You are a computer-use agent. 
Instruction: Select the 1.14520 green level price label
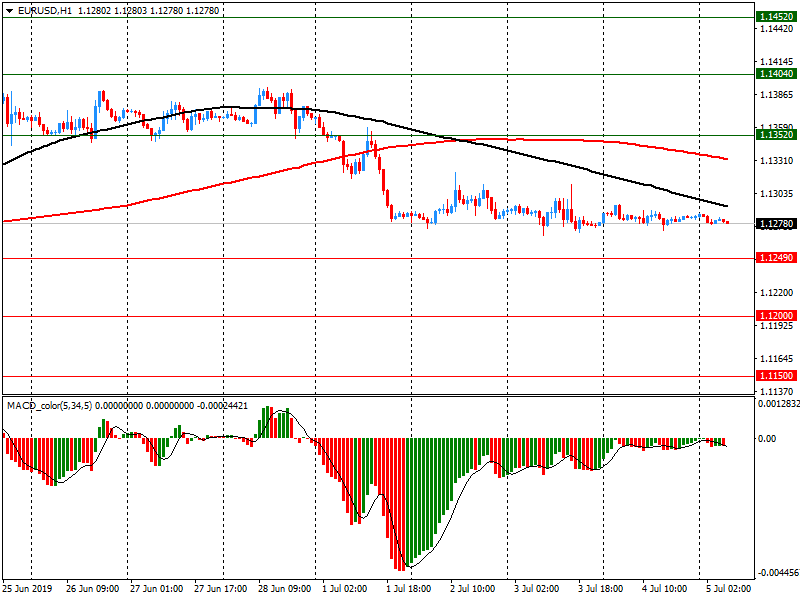tap(777, 17)
